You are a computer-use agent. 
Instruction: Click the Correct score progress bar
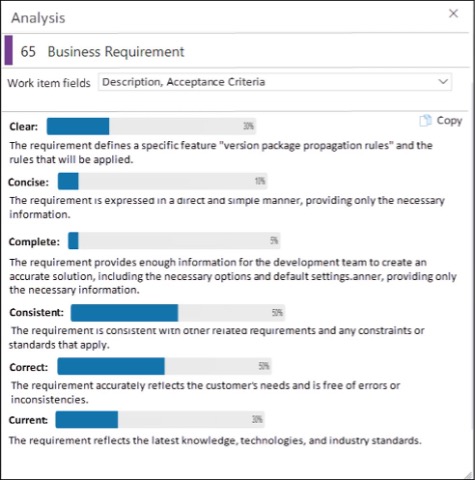pyautogui.click(x=164, y=366)
